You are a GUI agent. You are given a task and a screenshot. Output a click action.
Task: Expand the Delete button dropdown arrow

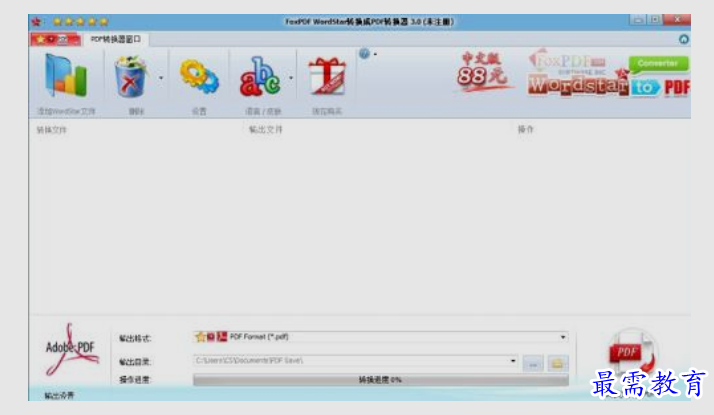coord(161,78)
